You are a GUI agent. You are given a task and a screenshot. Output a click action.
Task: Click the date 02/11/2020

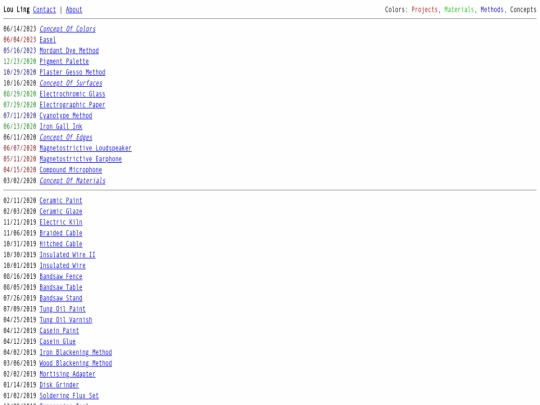[20, 200]
